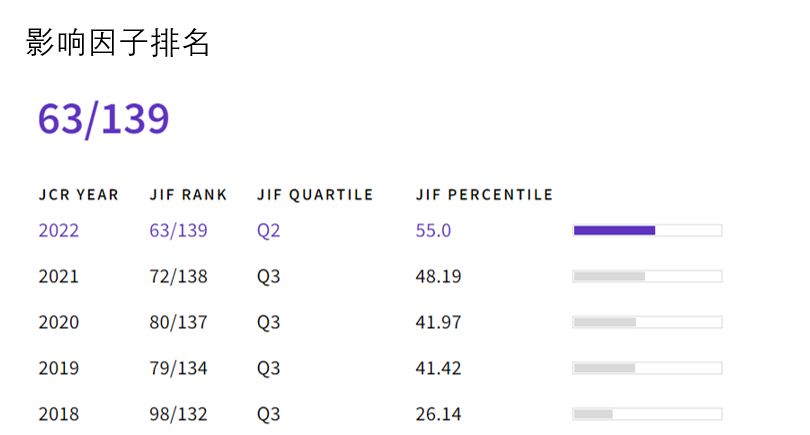
Task: Select the JIF RANK column header
Action: [188, 195]
